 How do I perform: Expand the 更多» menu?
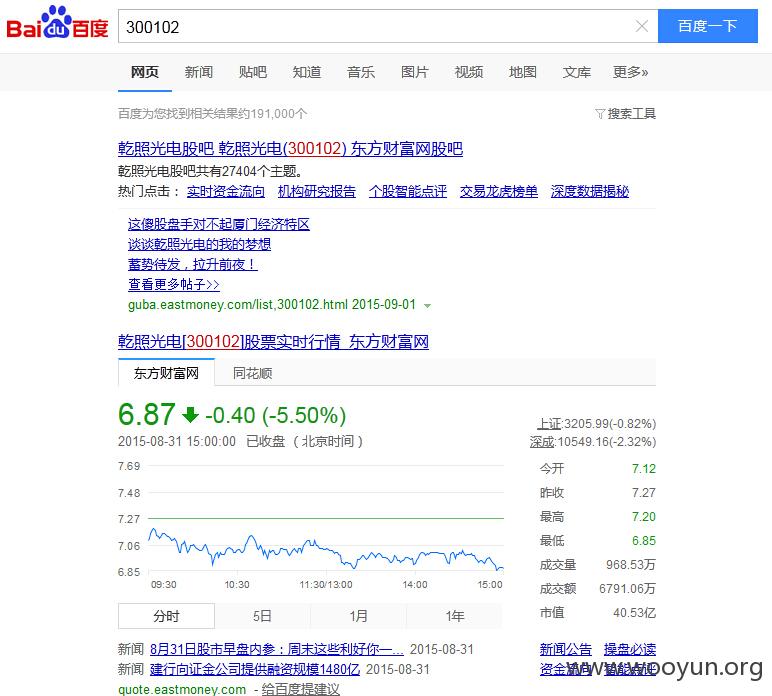tap(630, 72)
